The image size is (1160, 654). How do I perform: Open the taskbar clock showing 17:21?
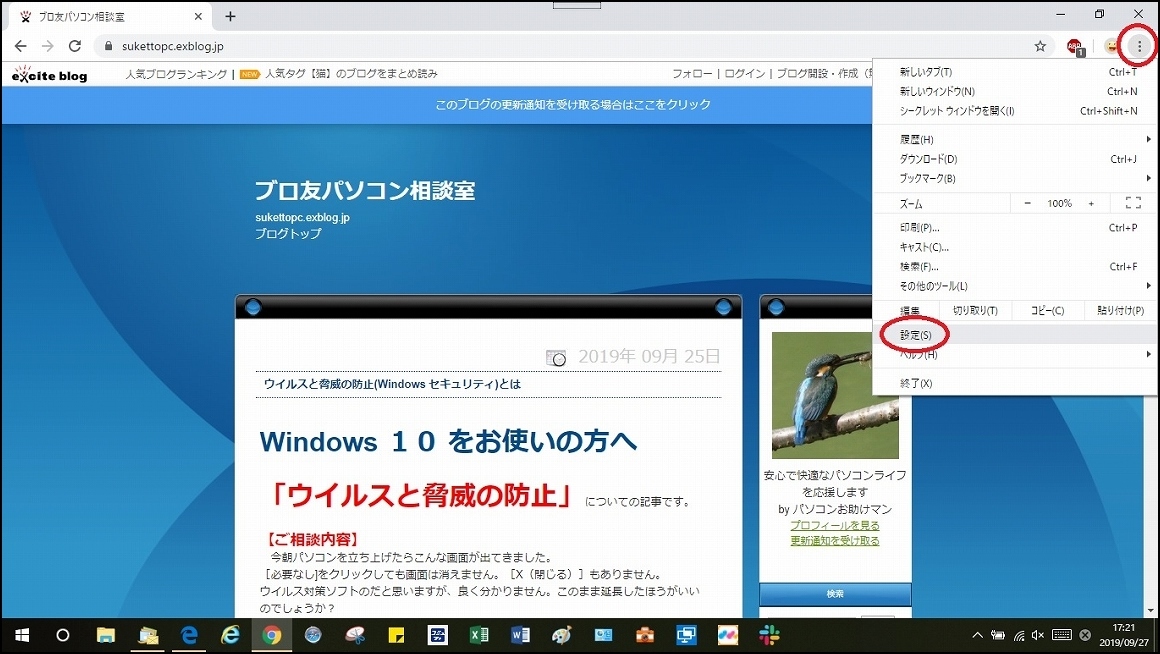(1124, 636)
